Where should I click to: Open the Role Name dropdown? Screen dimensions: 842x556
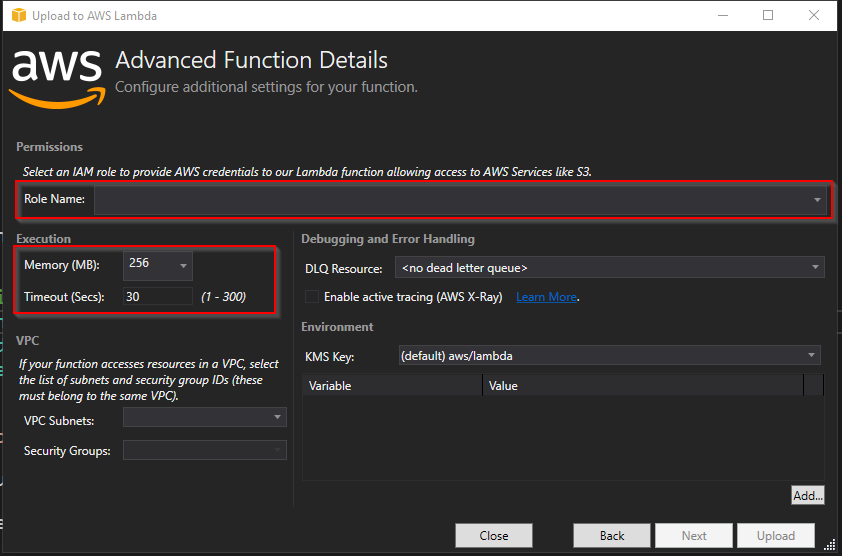tap(460, 200)
